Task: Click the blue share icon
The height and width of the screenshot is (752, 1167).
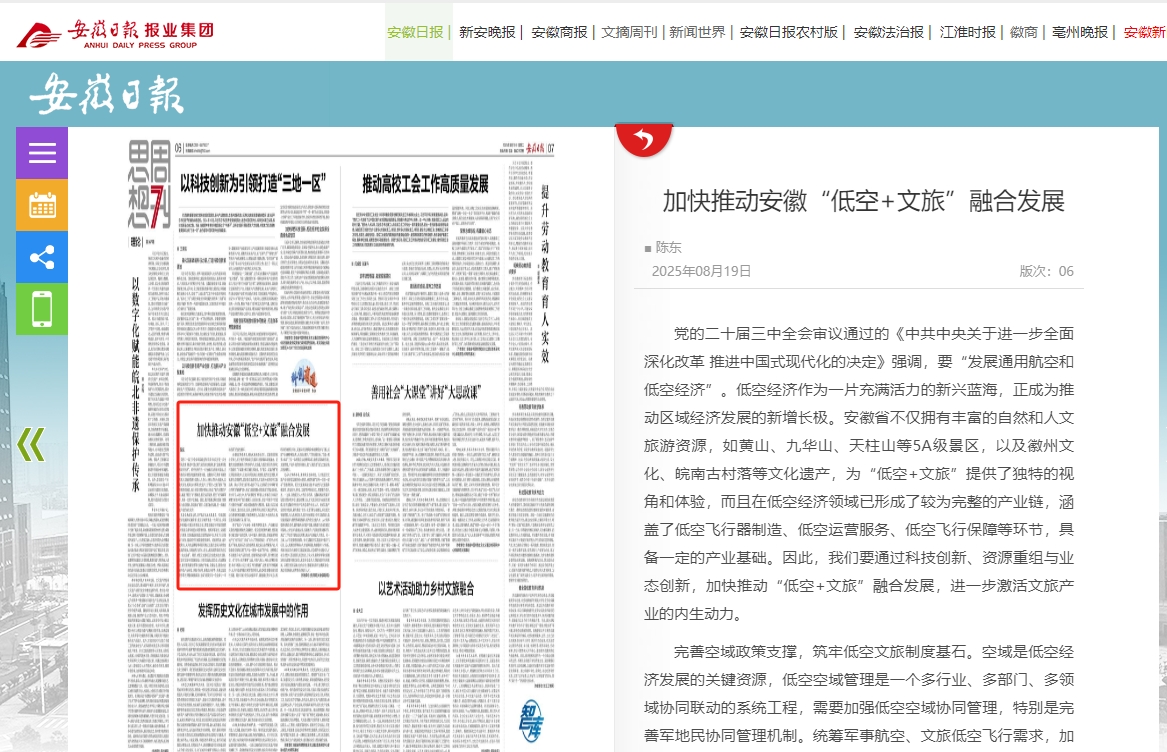Action: [42, 257]
